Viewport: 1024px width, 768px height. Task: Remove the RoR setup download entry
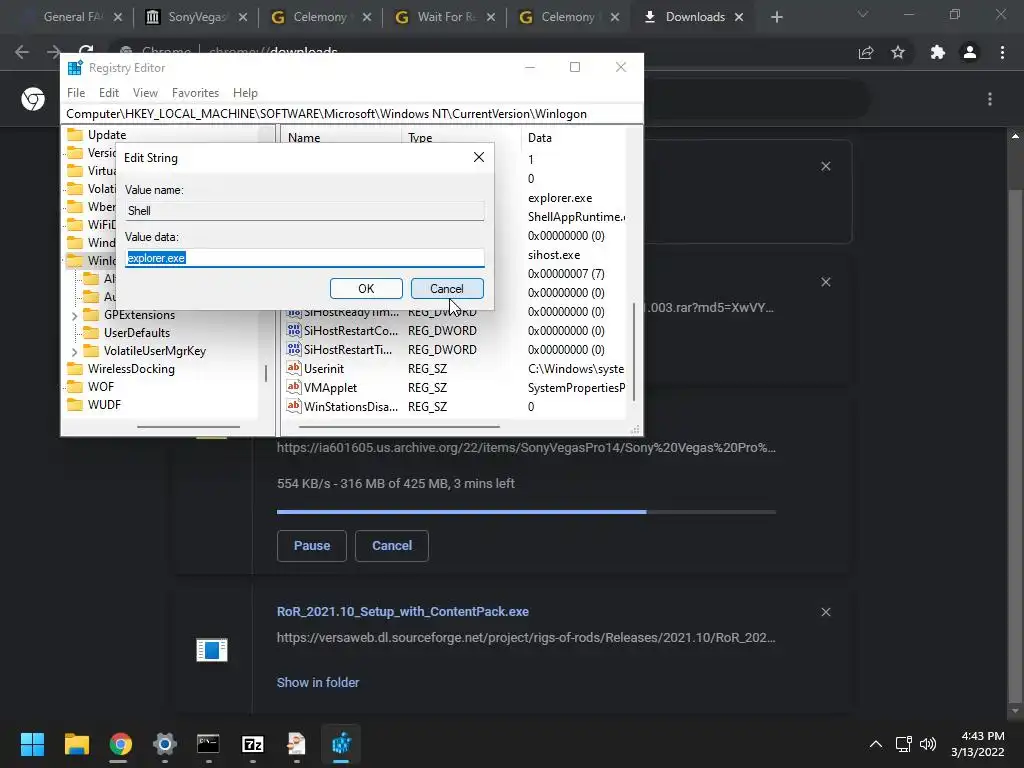click(x=825, y=612)
